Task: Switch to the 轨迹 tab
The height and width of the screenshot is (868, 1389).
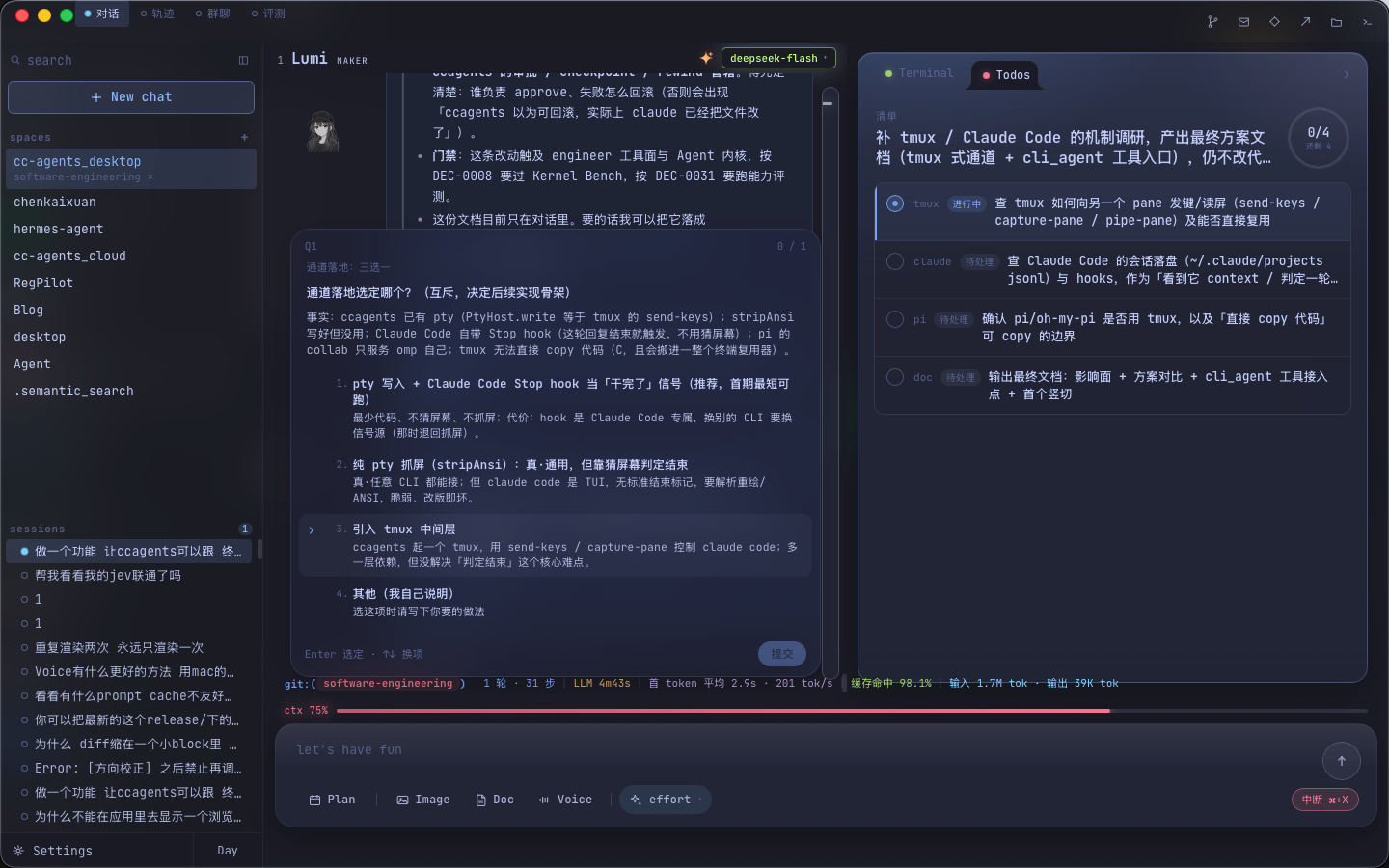Action: 157,14
